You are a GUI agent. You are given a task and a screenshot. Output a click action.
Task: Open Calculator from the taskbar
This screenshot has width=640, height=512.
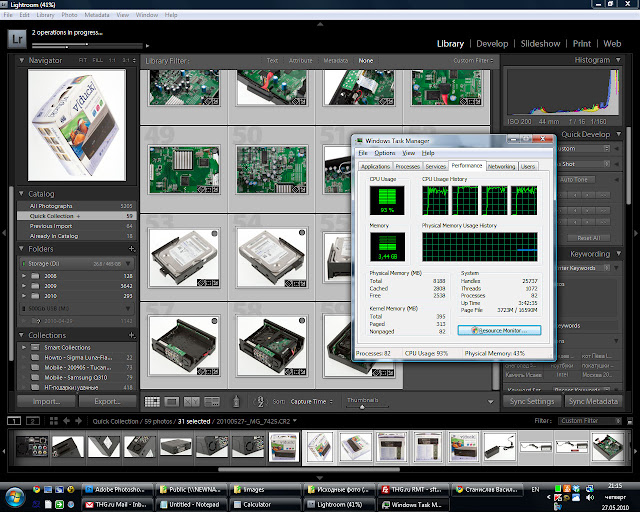coord(266,505)
